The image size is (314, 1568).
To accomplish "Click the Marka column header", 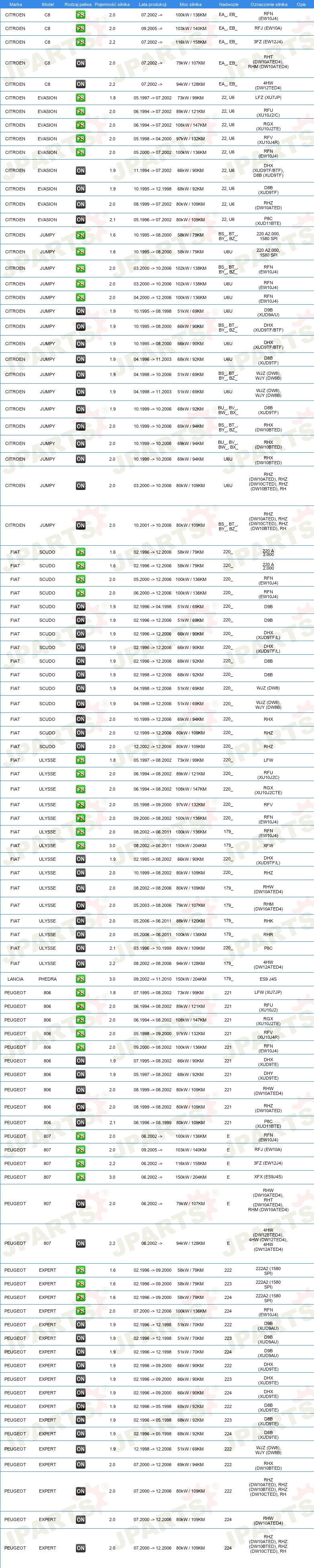I will tap(16, 4).
